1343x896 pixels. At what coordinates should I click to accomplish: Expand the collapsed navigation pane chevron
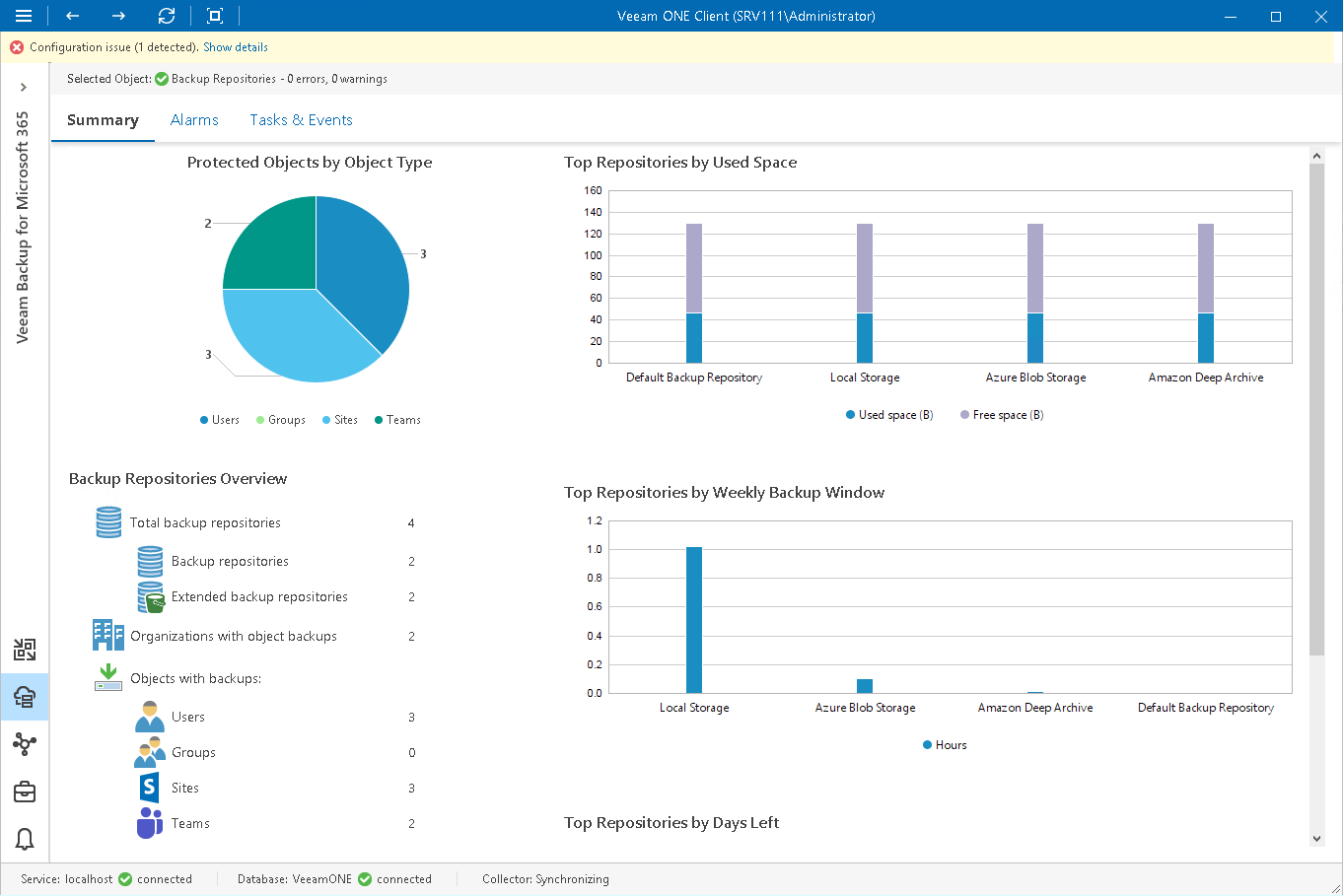tap(24, 87)
